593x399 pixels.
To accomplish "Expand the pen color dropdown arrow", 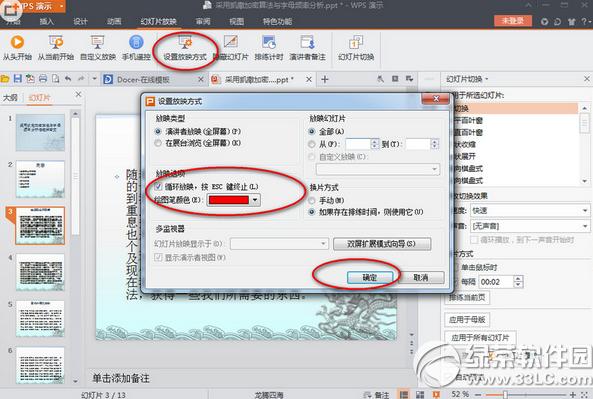I will 255,200.
